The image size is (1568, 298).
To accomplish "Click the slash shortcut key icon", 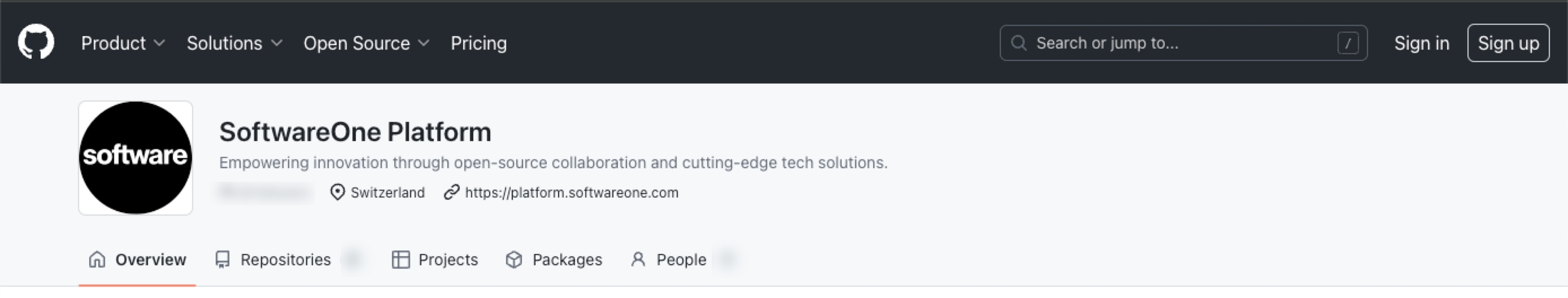I will coord(1347,43).
